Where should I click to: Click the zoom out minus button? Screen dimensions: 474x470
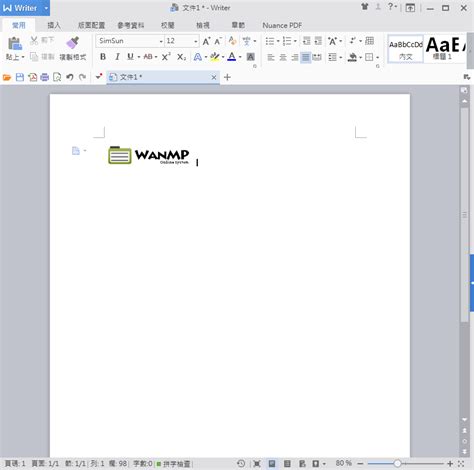(360, 463)
